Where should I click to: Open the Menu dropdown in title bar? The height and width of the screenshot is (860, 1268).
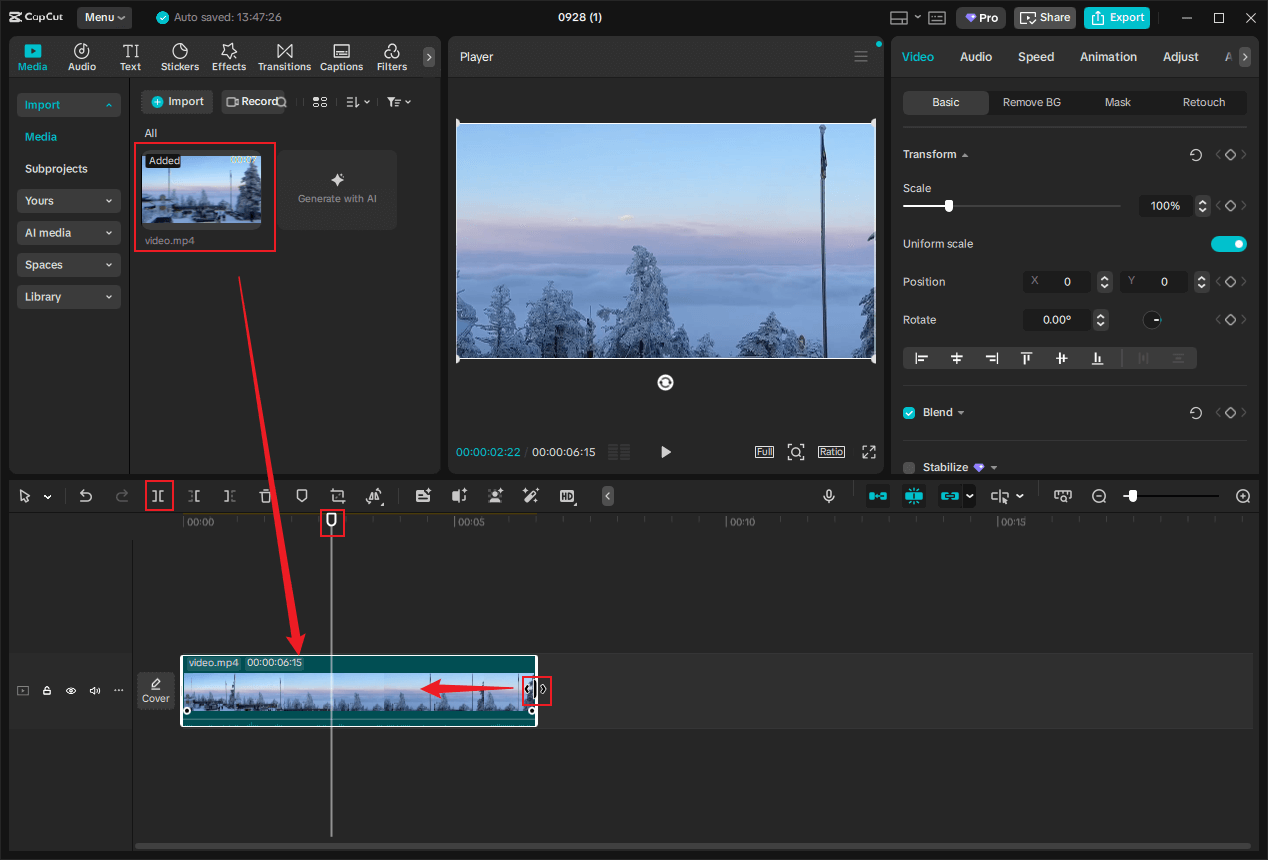coord(104,18)
